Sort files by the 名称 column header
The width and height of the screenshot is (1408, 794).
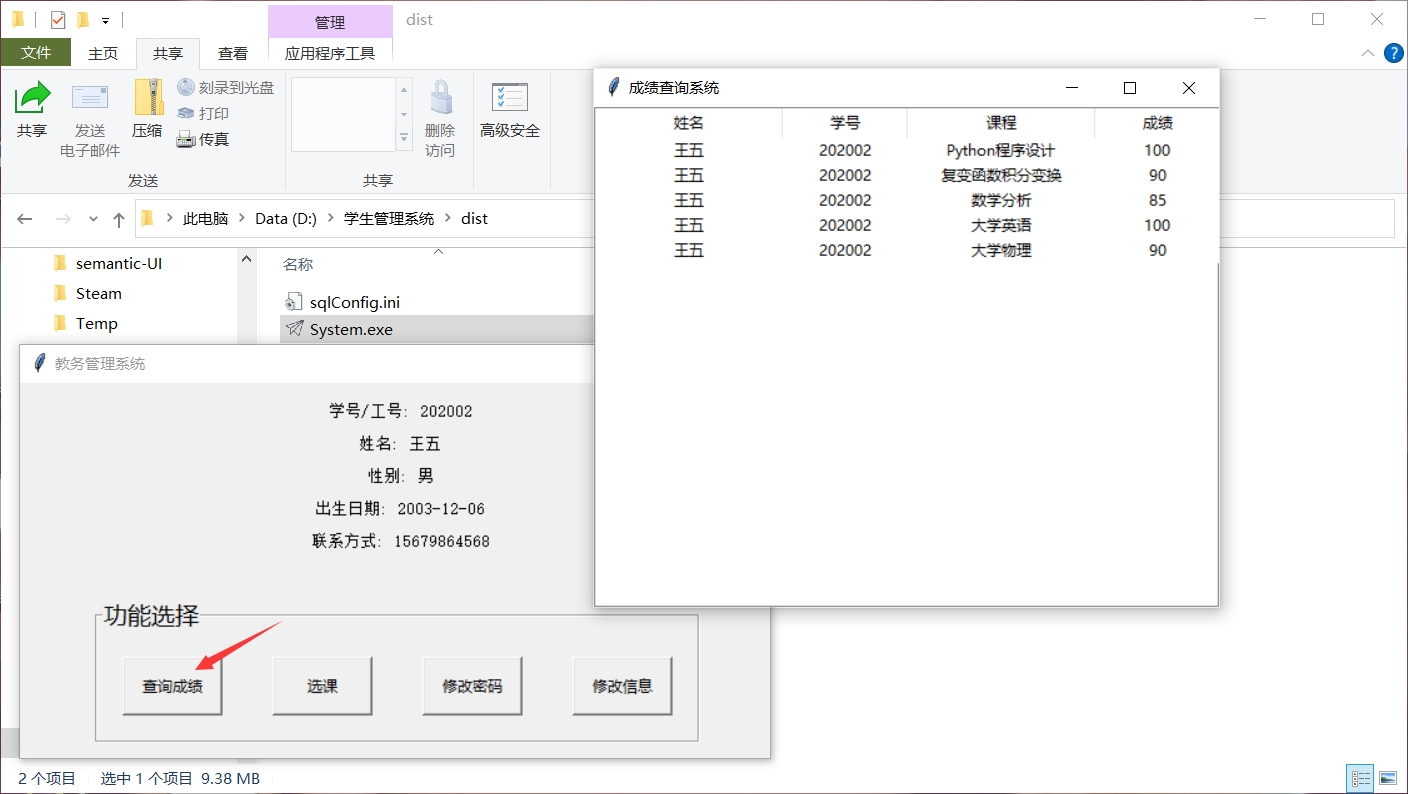point(298,264)
